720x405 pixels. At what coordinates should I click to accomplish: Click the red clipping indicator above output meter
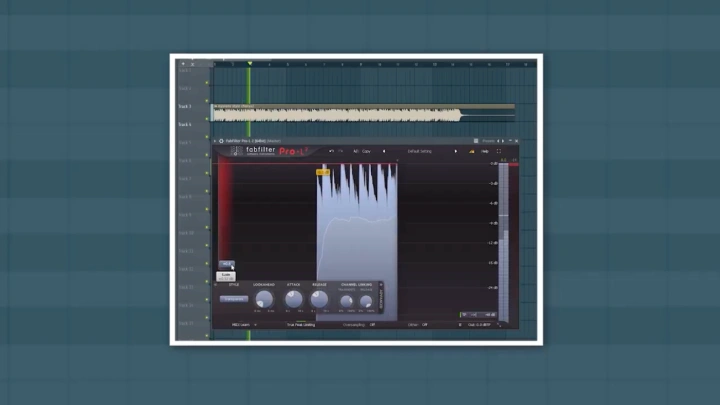[x=514, y=164]
